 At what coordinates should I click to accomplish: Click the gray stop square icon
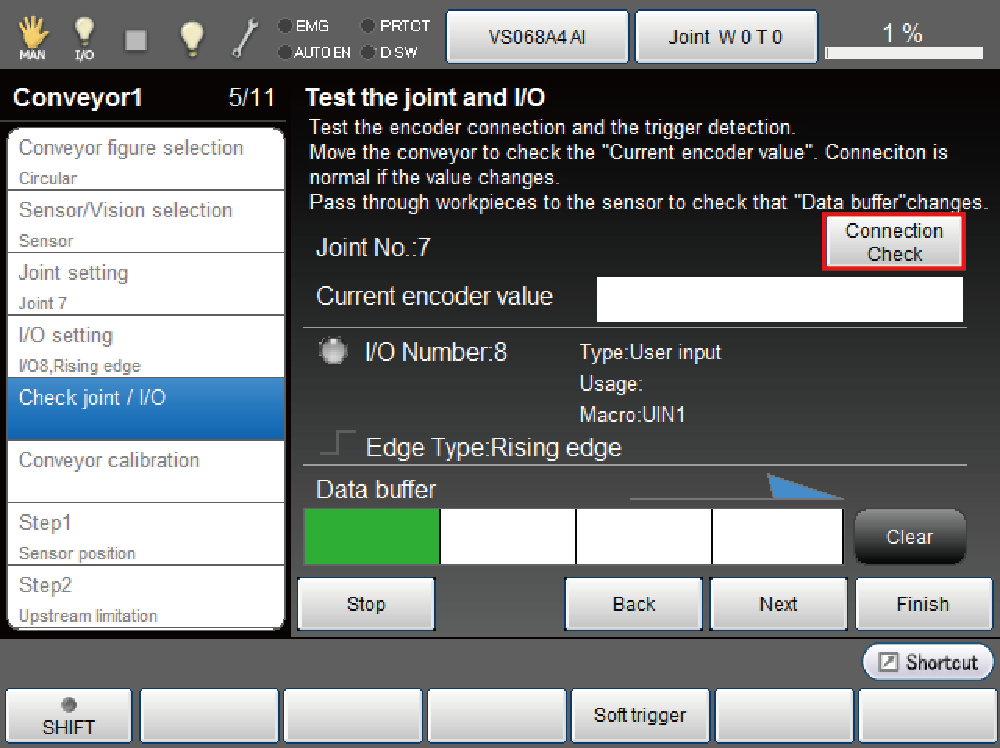pos(136,39)
